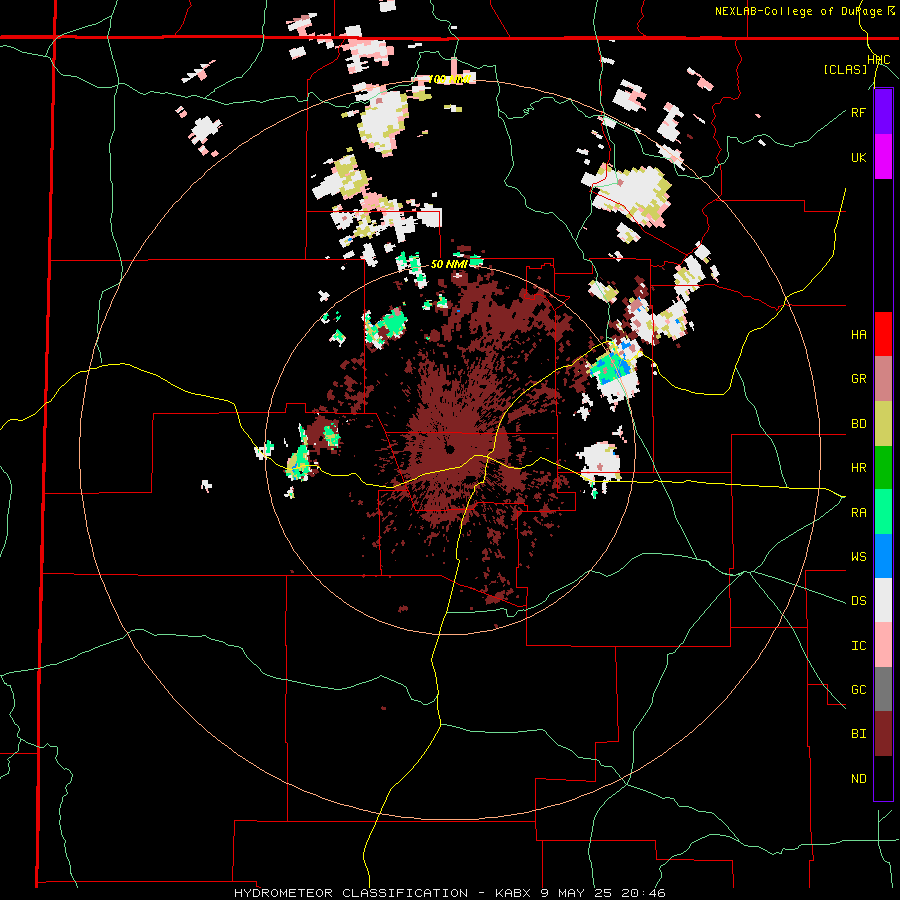Screen dimensions: 900x900
Task: Select the GR legend color block
Action: [883, 379]
